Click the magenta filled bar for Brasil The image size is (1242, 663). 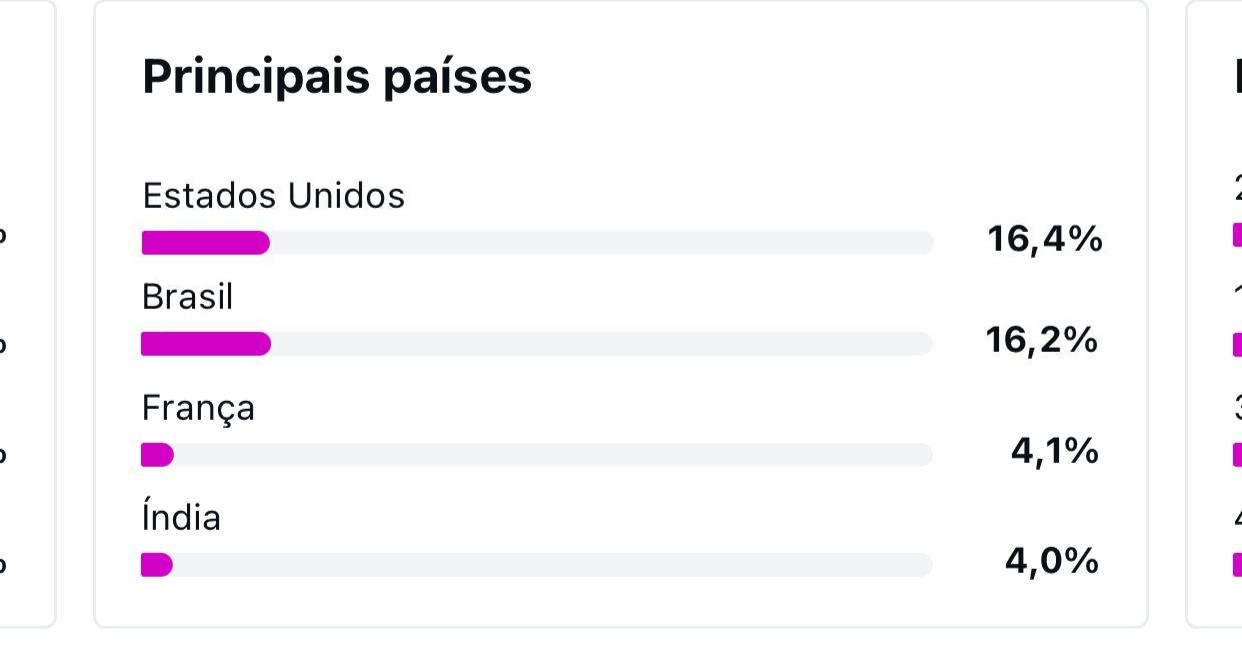(x=205, y=344)
